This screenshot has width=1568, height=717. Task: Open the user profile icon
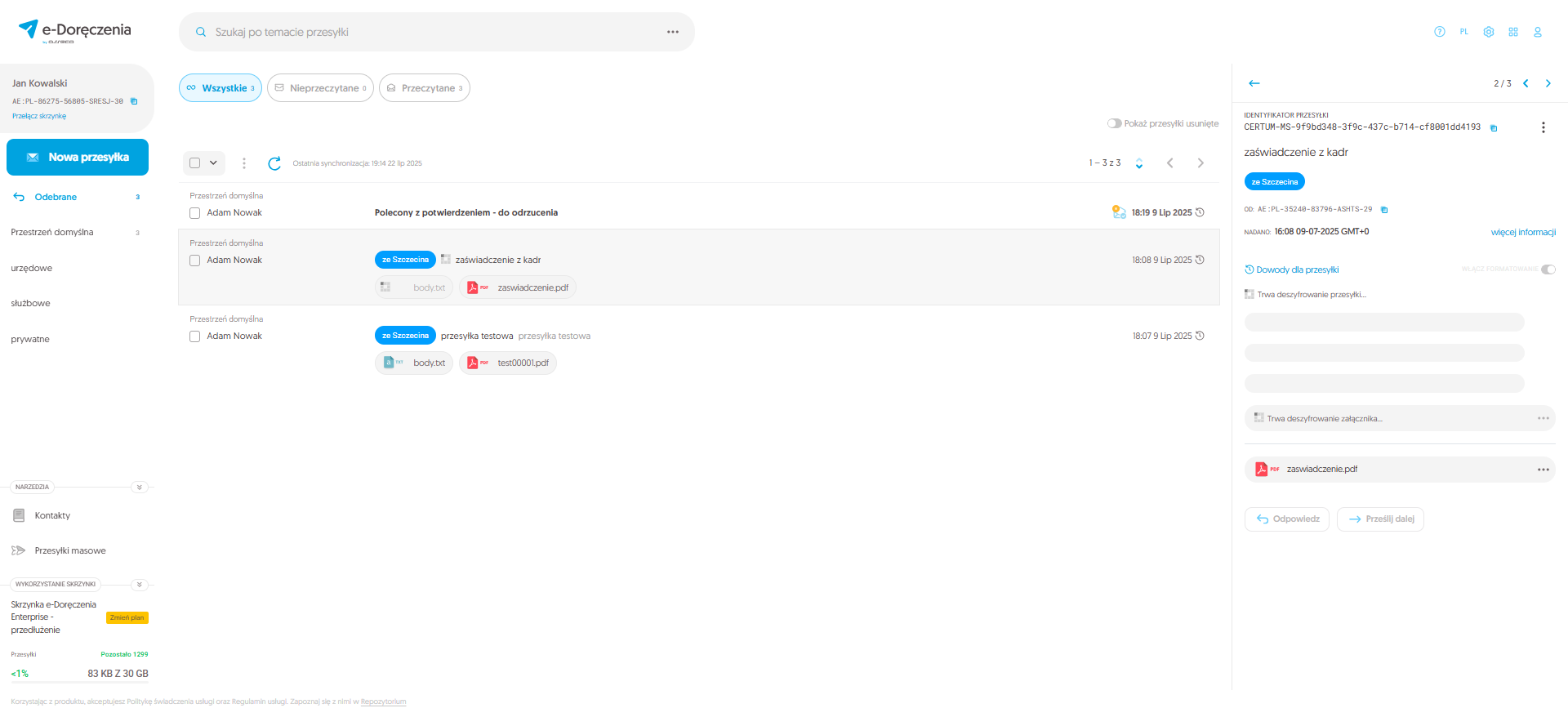(x=1537, y=32)
